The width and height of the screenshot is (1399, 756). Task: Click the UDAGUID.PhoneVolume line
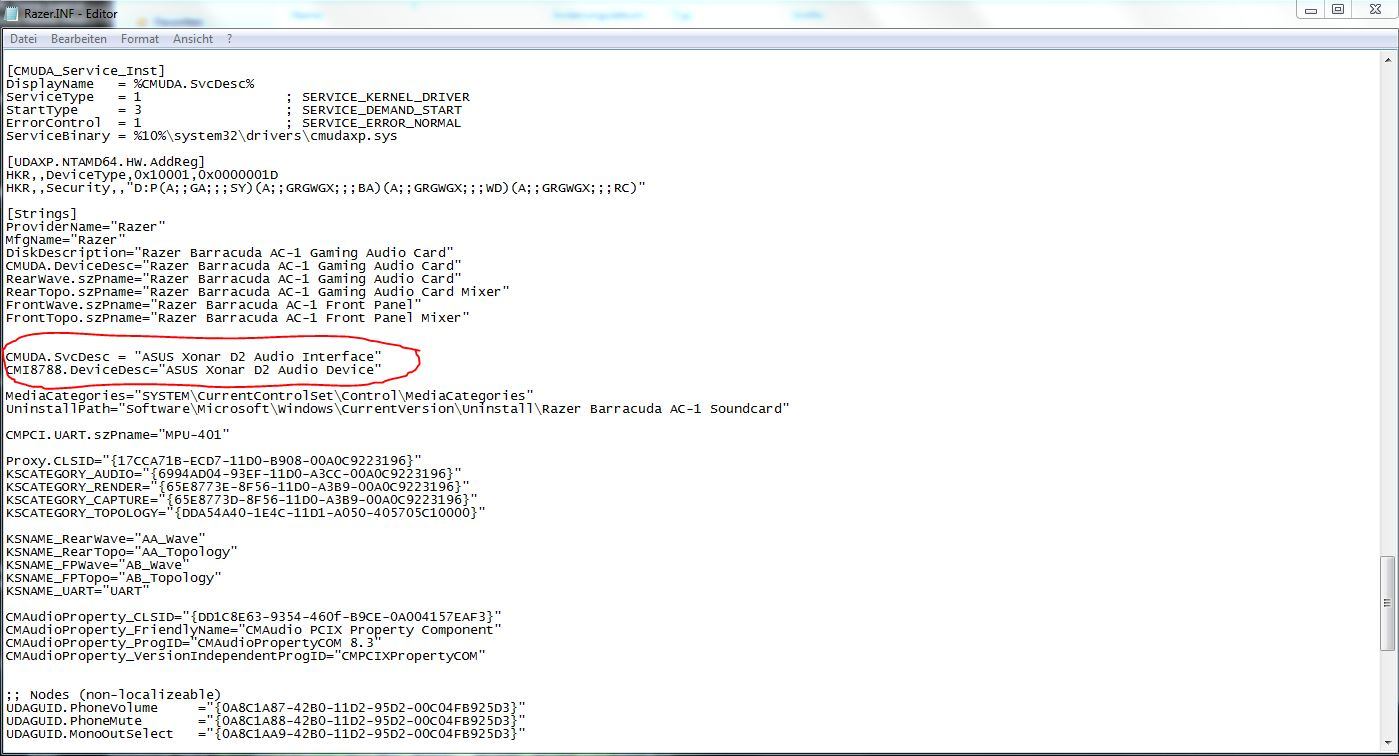(x=265, y=708)
